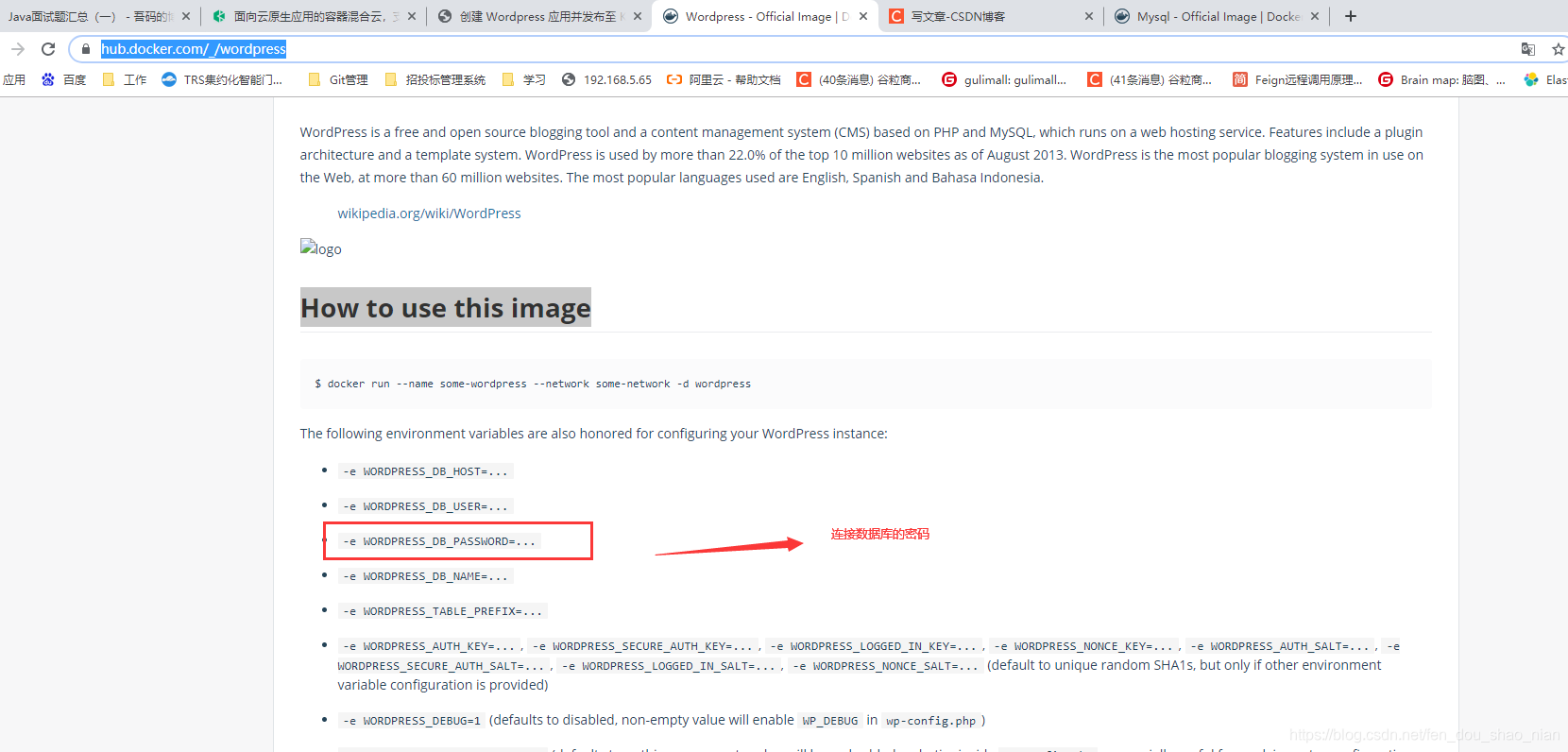Close the 面向云原生应用的容器混合云 tab
The width and height of the screenshot is (1568, 752).
tap(412, 16)
